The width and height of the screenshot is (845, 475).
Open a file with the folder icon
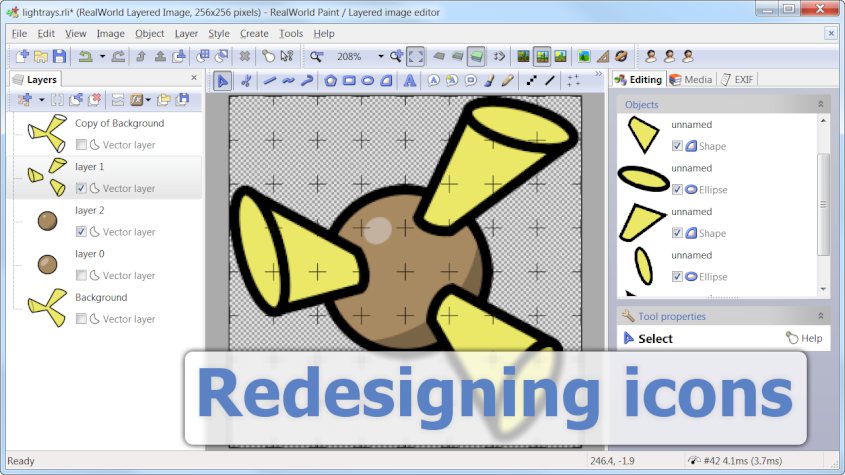click(41, 56)
